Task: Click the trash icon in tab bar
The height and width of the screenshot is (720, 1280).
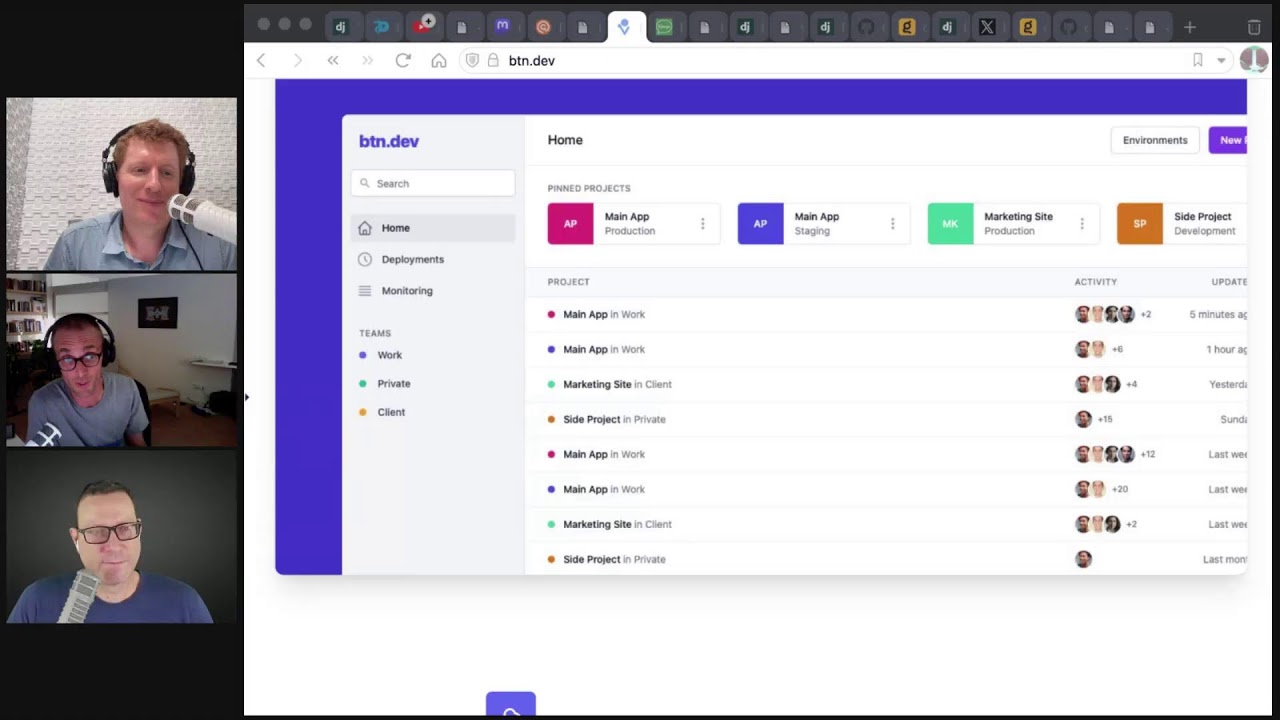Action: tap(1254, 28)
